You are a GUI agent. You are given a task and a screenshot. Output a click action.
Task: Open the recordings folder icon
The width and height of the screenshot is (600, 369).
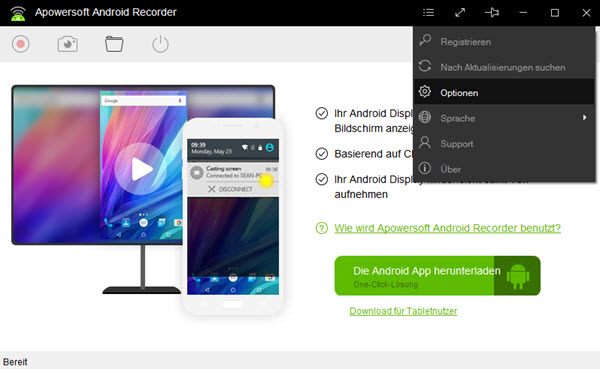pos(114,44)
